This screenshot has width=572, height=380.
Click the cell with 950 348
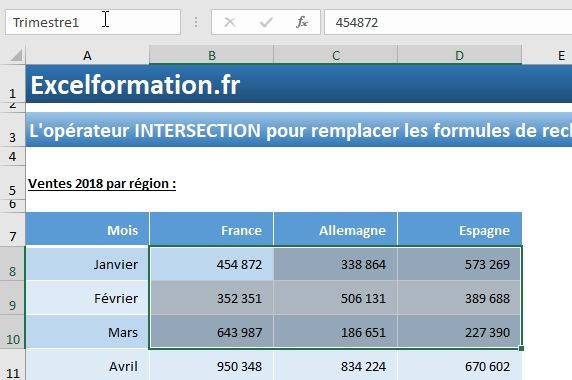pos(212,365)
